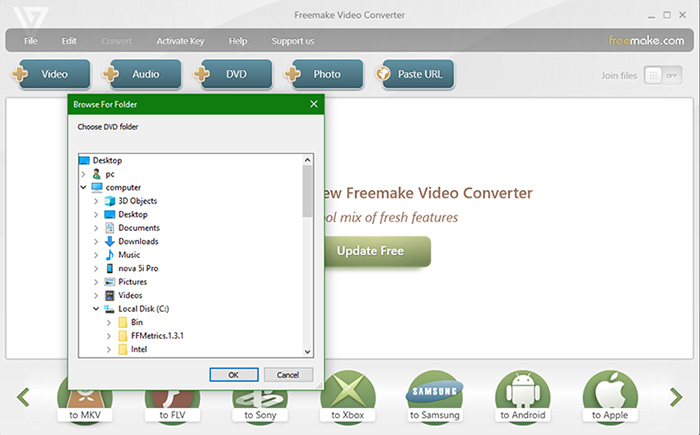Viewport: 700px width, 435px height.
Task: Expand the Videos node
Action: point(96,295)
